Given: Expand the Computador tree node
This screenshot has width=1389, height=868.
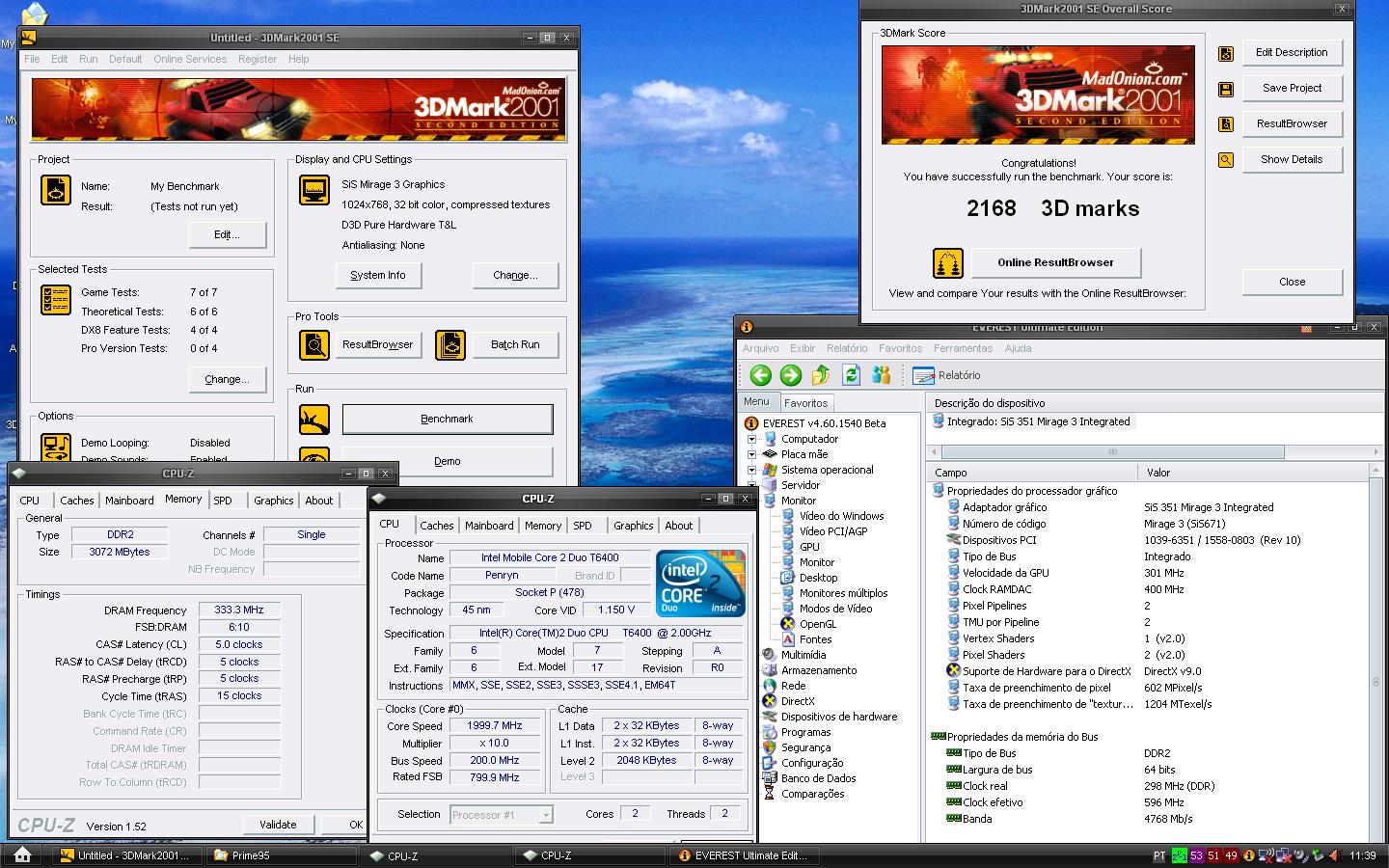Looking at the screenshot, I should [x=752, y=439].
